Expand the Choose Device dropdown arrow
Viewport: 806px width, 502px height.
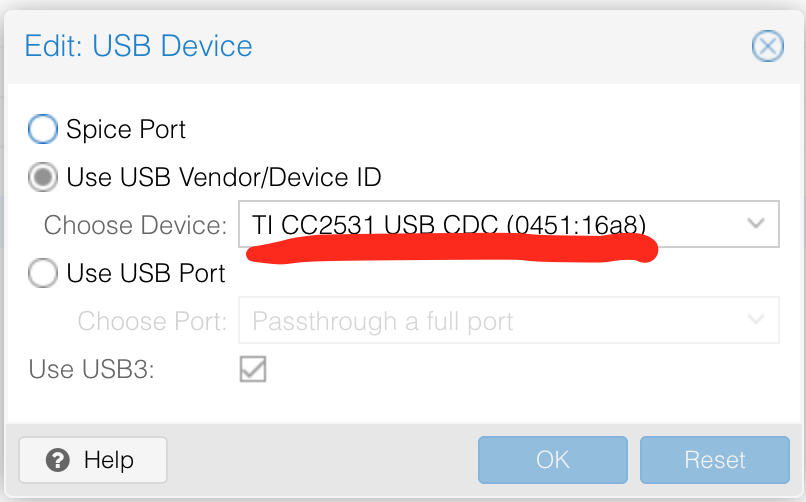tap(756, 224)
